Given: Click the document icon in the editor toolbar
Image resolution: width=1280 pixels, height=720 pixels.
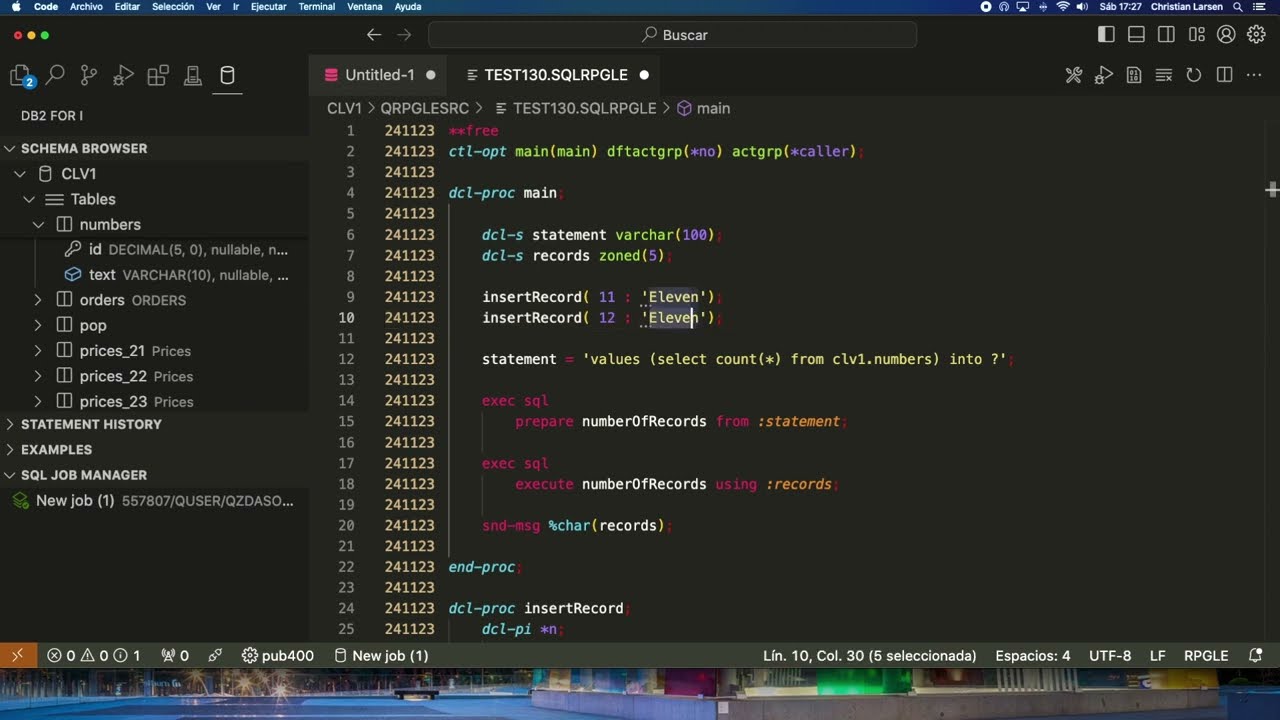Looking at the screenshot, I should [x=1134, y=75].
